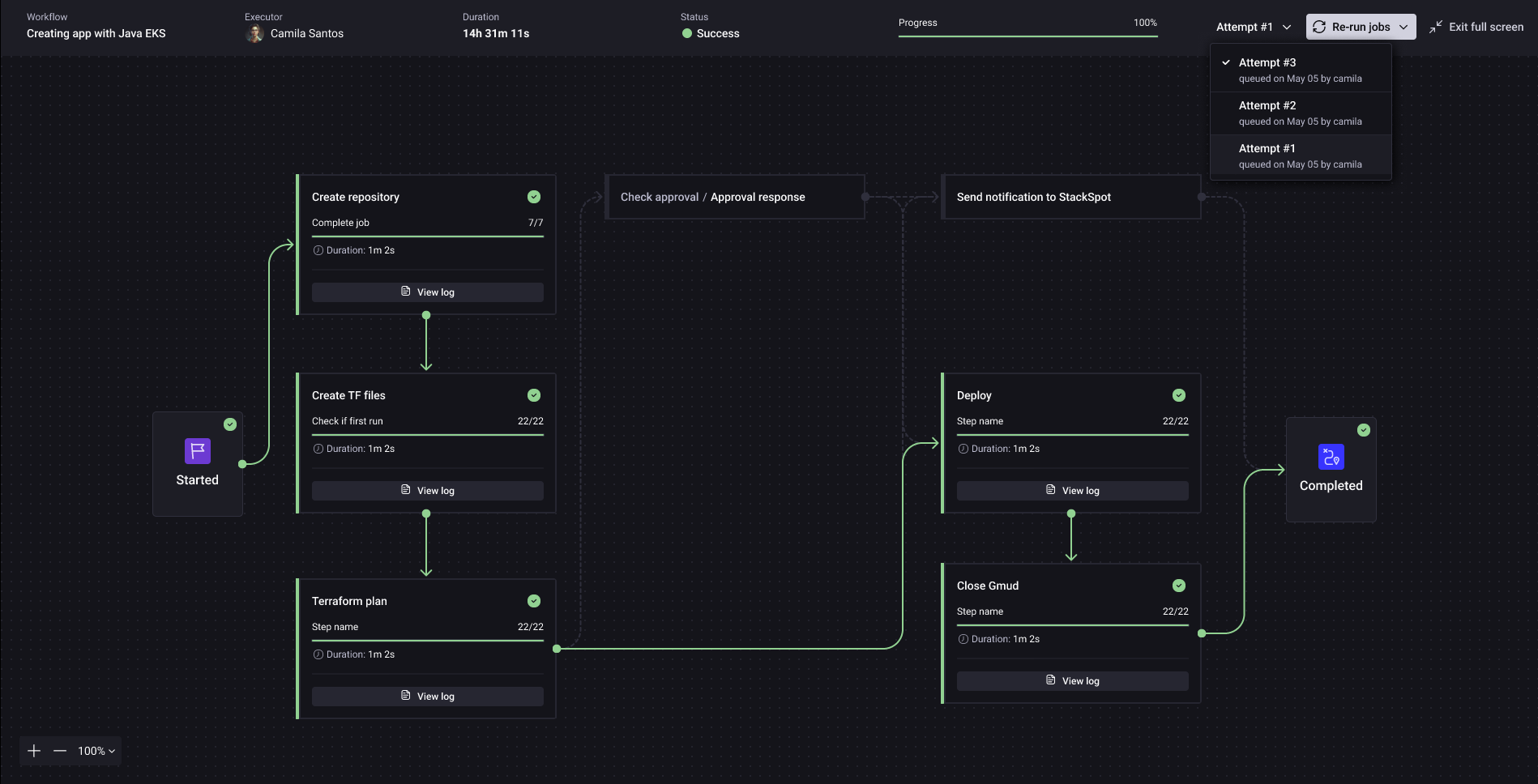Click the duration clock icon on Terraform plan

pyautogui.click(x=317, y=654)
